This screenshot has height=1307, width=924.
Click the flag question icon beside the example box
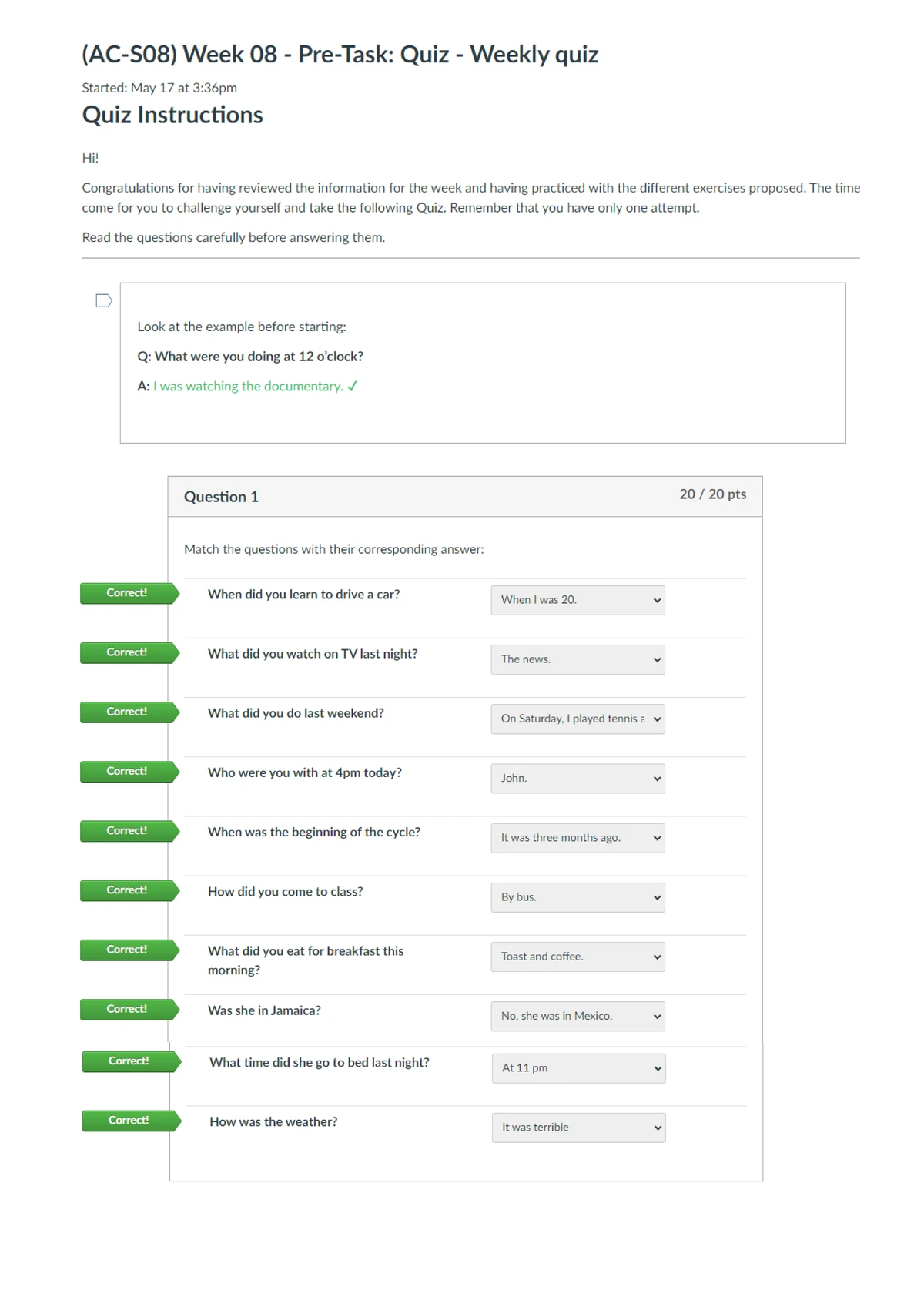coord(104,300)
